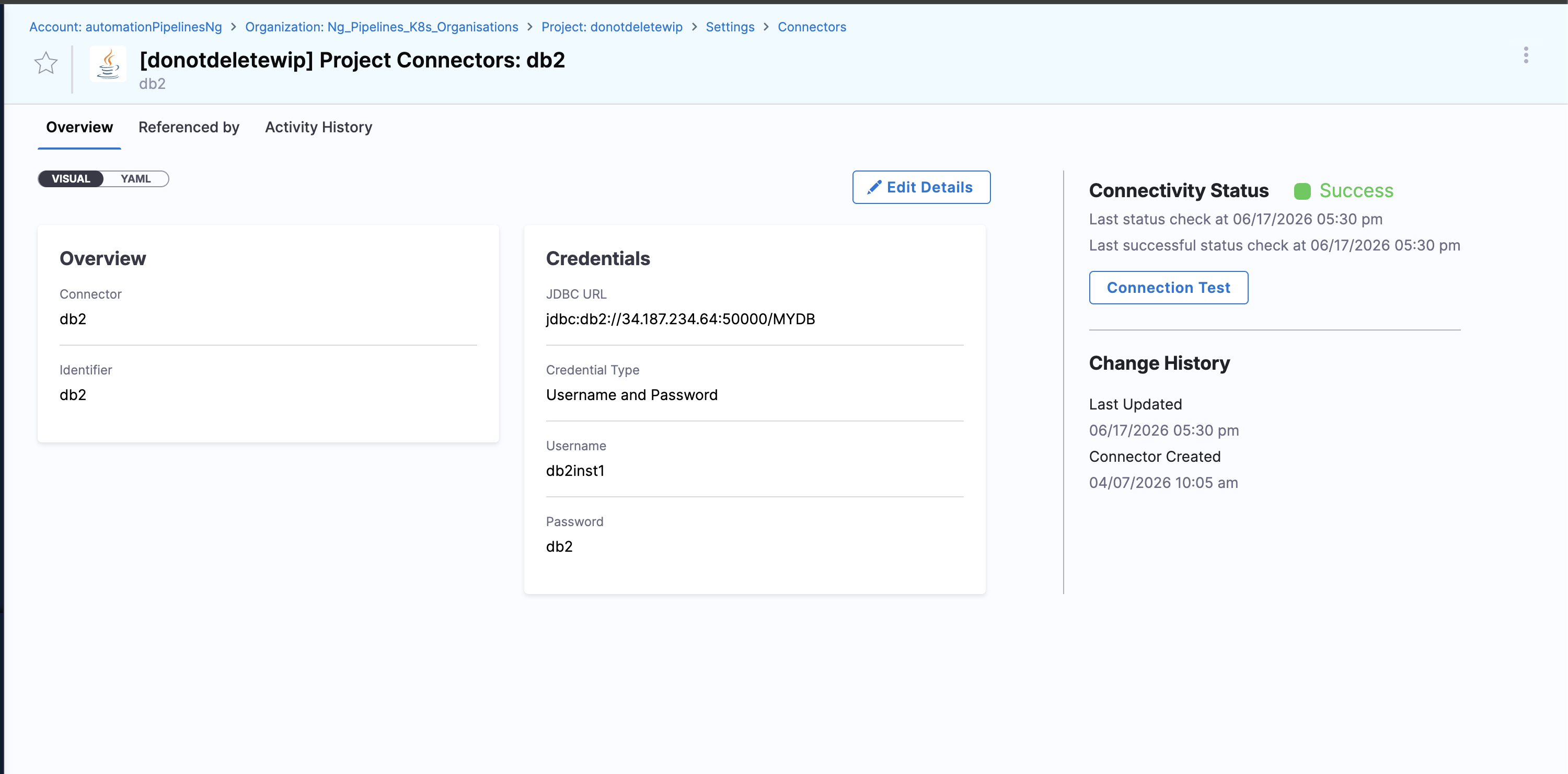Click Connector Created date 04/07/2026 10:05 am

(x=1163, y=483)
